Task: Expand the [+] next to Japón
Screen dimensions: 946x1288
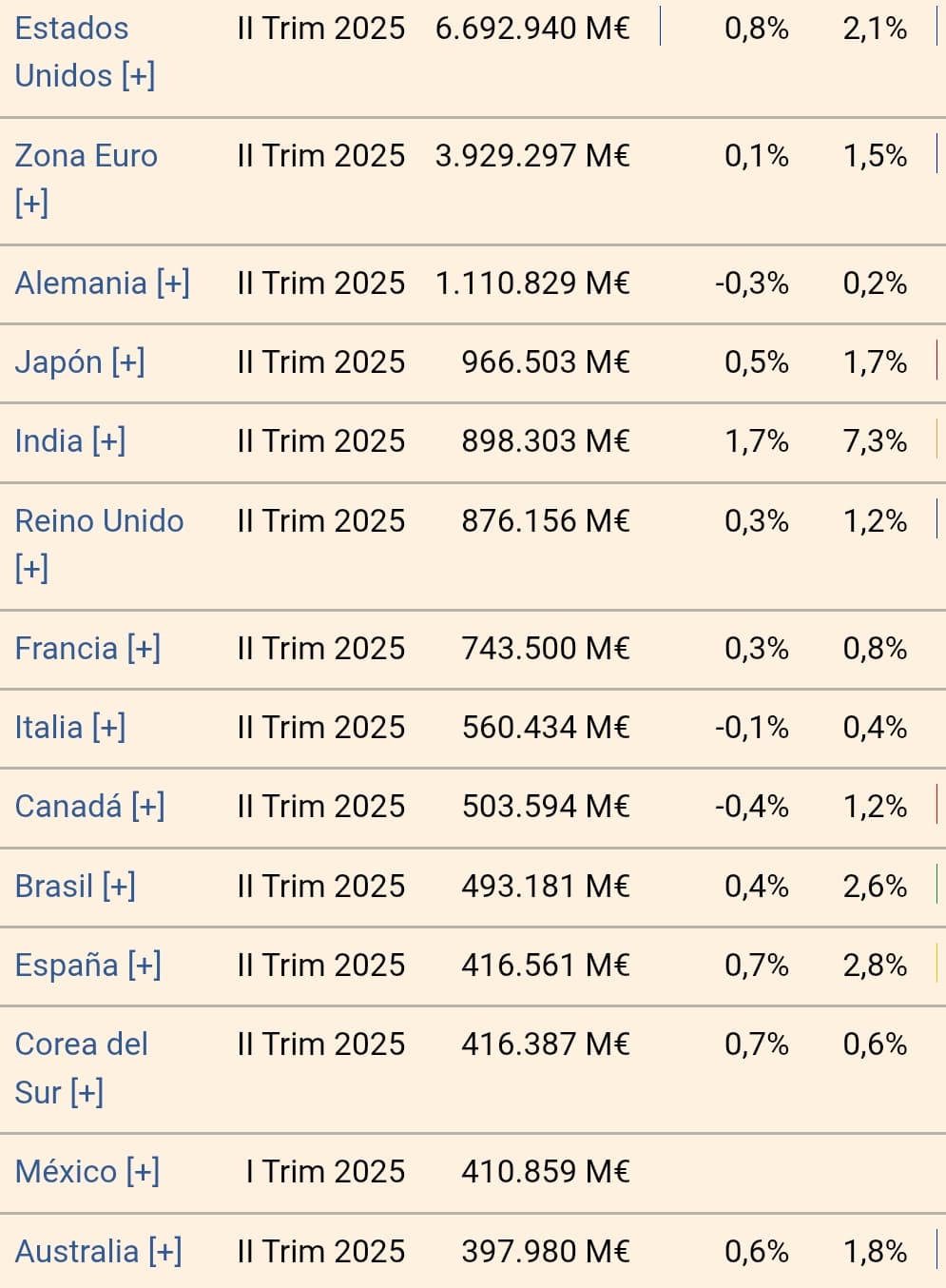Action: tap(128, 362)
